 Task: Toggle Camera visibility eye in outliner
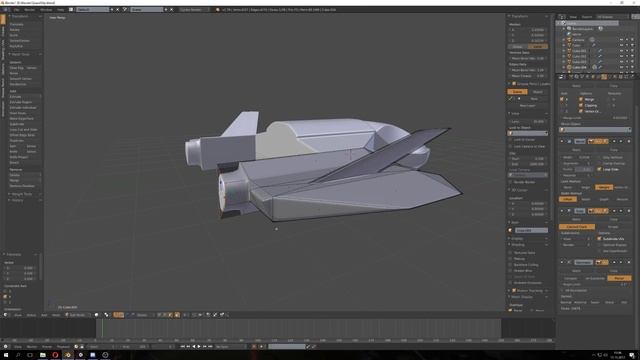621,40
